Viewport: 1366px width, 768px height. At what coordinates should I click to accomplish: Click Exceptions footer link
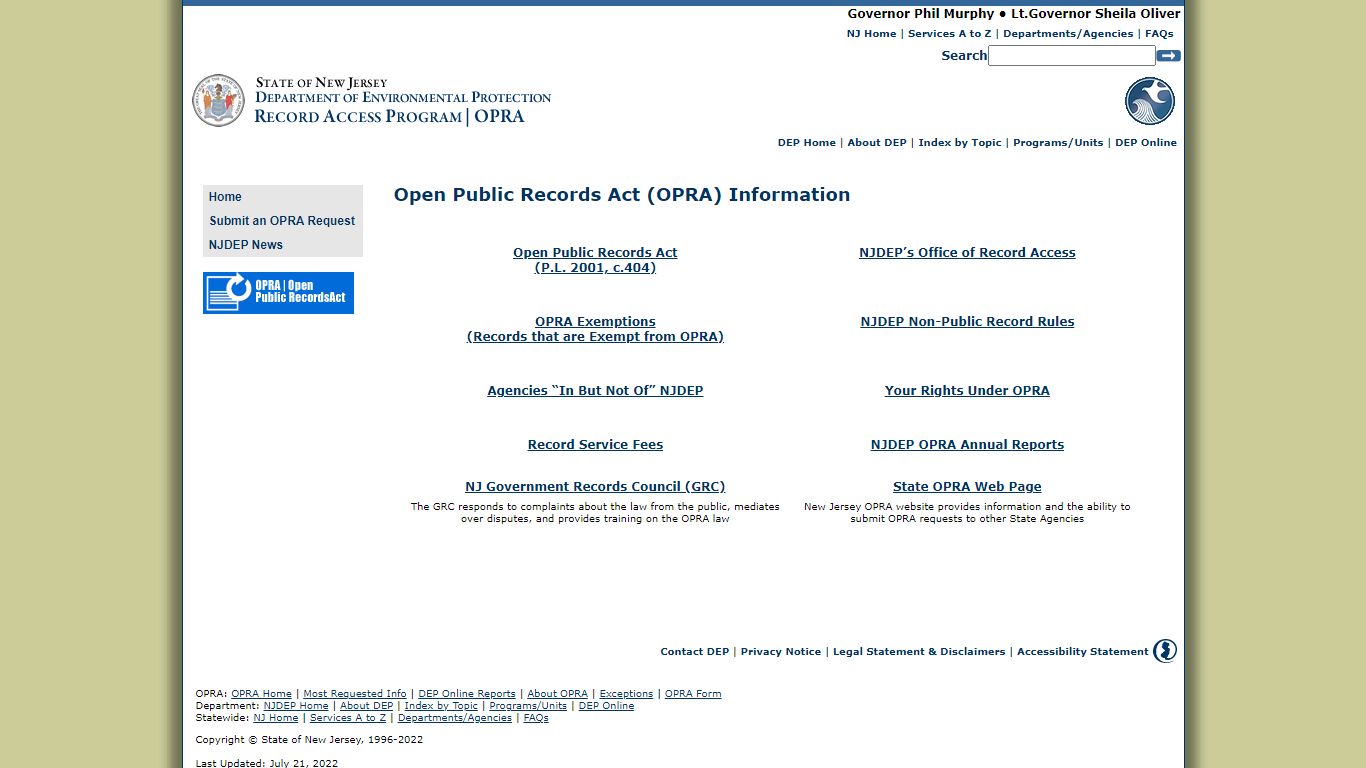[626, 694]
